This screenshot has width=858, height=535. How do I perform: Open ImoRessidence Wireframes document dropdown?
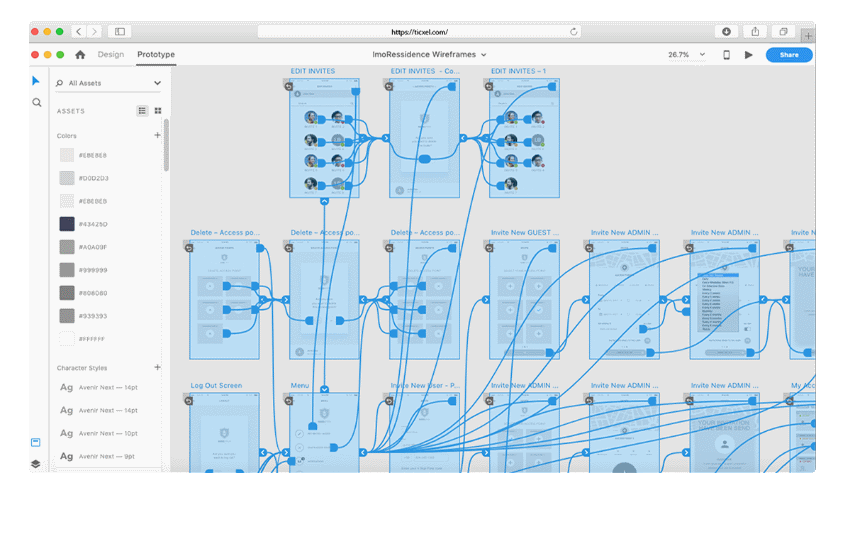coord(429,55)
